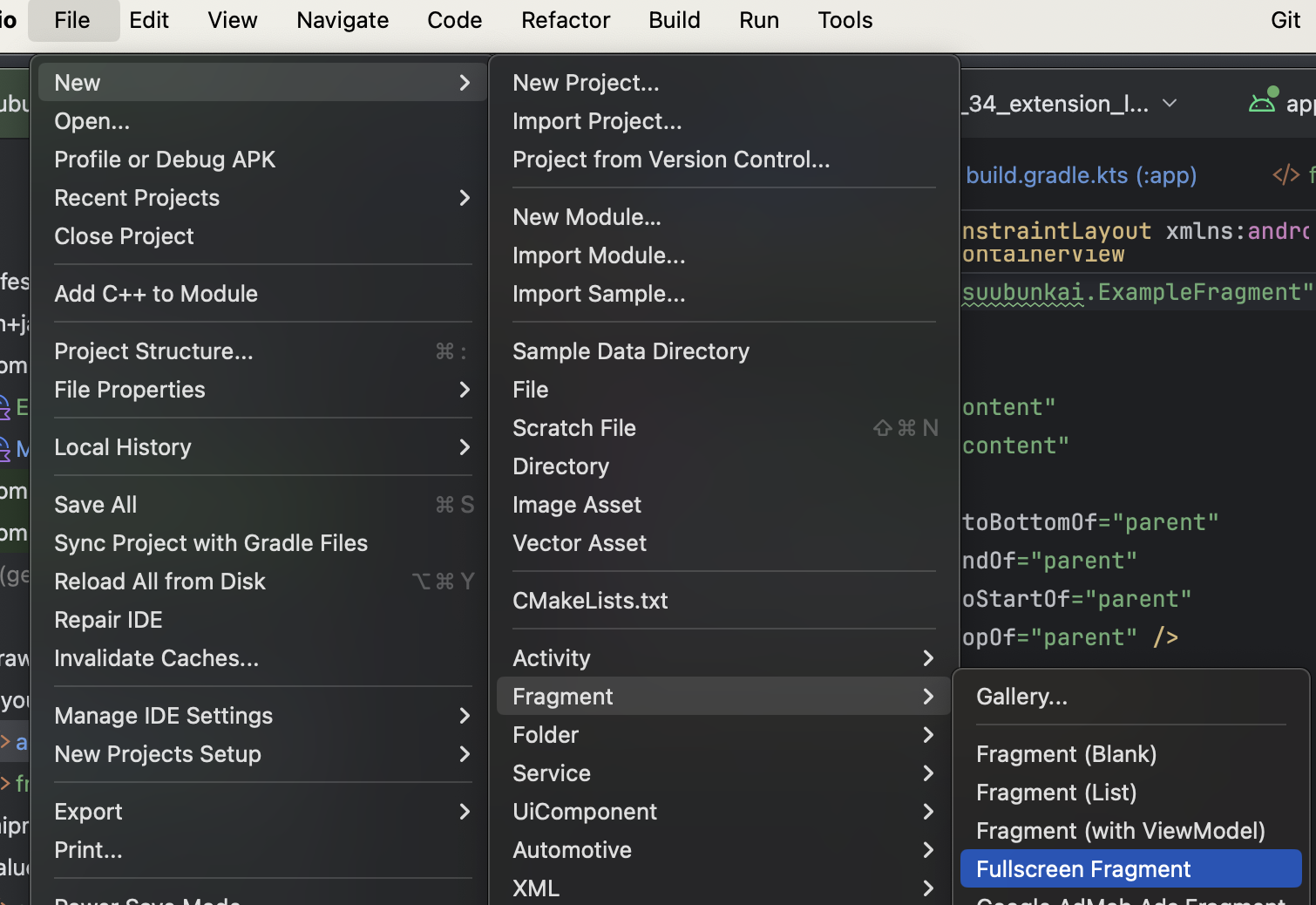
Task: Open the Navigate menu
Action: tap(343, 20)
